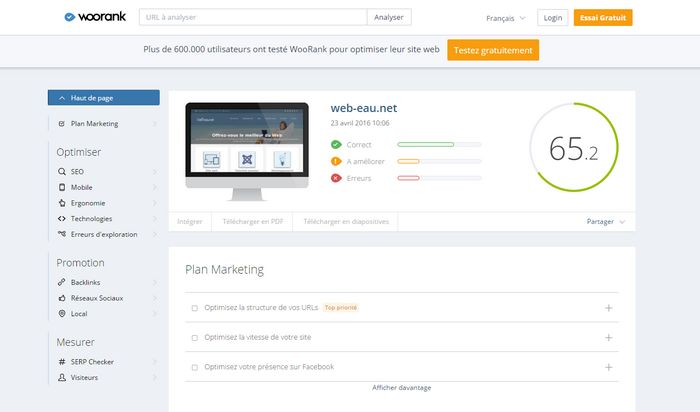The width and height of the screenshot is (700, 412).
Task: Click the Backlinks chain icon
Action: point(62,282)
